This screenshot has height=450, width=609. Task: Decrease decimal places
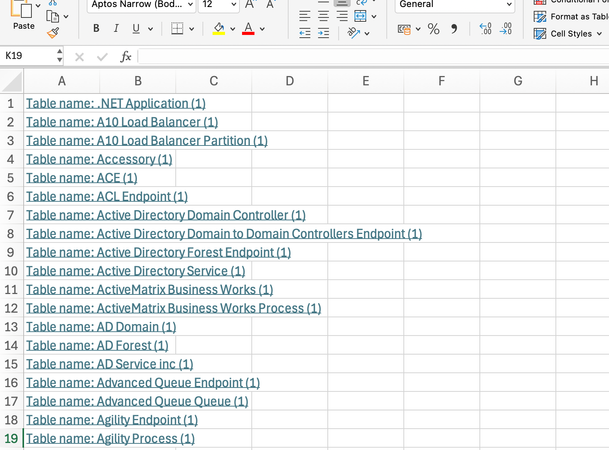click(506, 29)
